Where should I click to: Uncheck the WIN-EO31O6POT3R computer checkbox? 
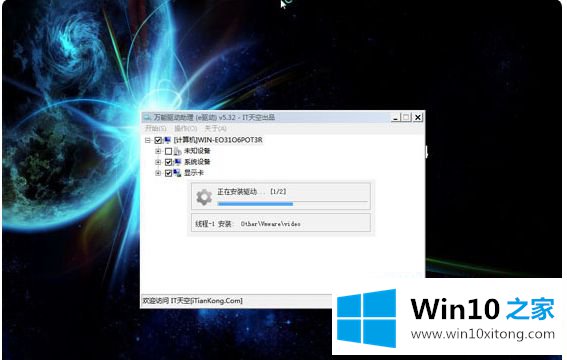(x=158, y=140)
